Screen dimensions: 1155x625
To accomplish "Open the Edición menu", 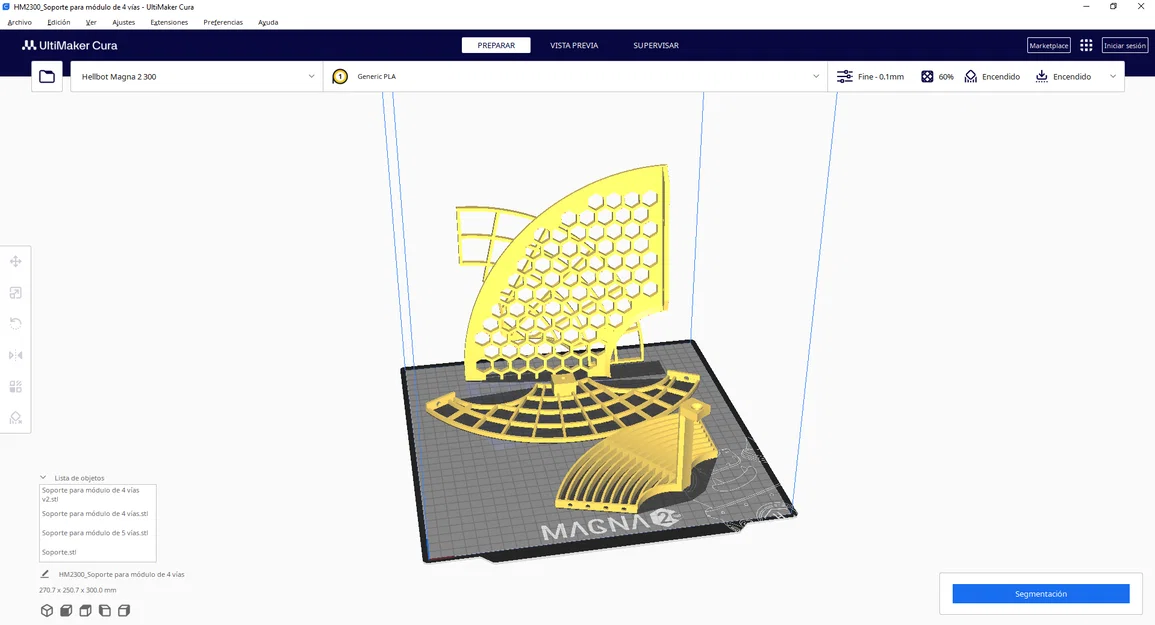I will coord(59,22).
